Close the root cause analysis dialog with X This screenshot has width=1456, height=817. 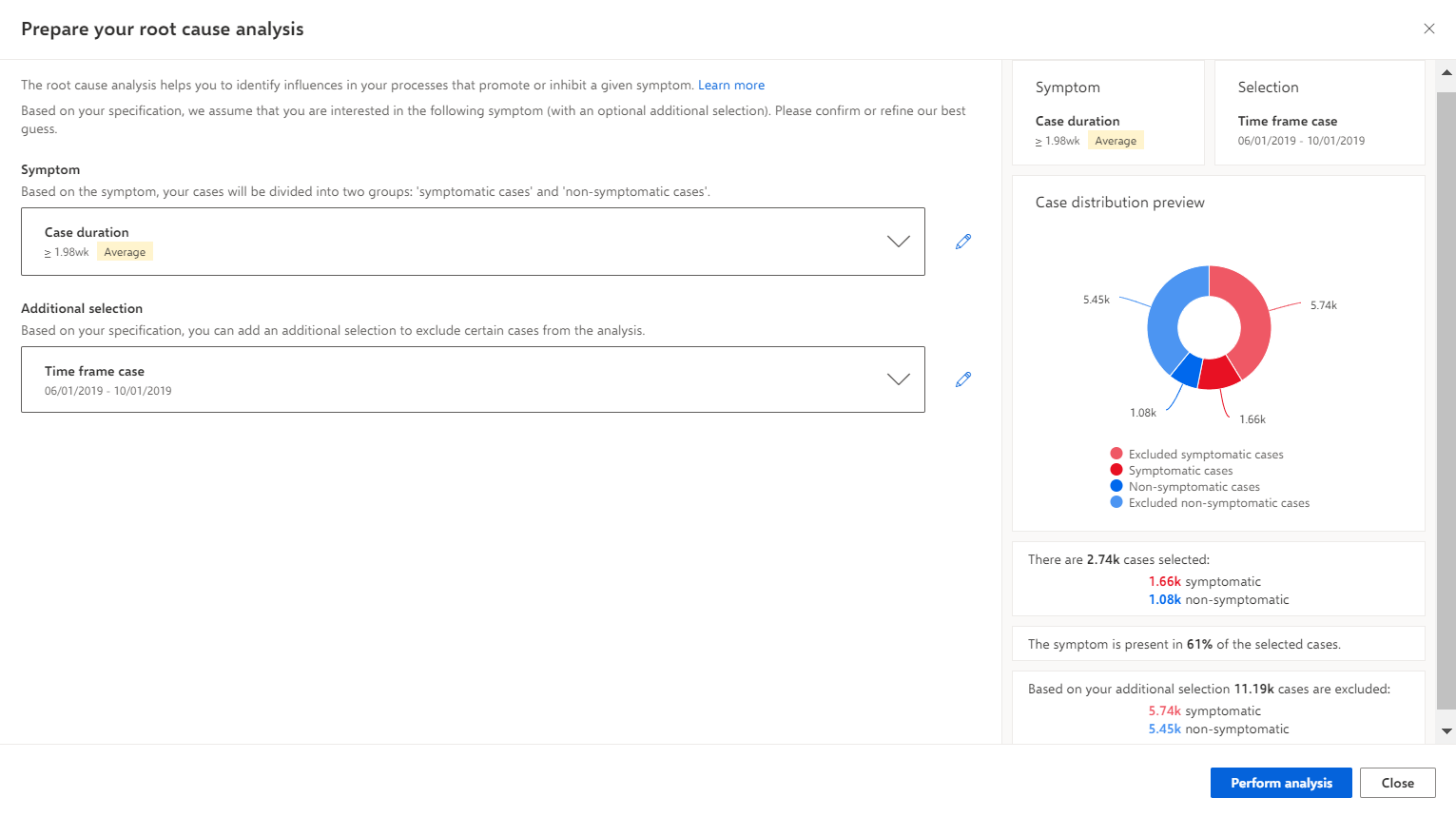click(1428, 29)
